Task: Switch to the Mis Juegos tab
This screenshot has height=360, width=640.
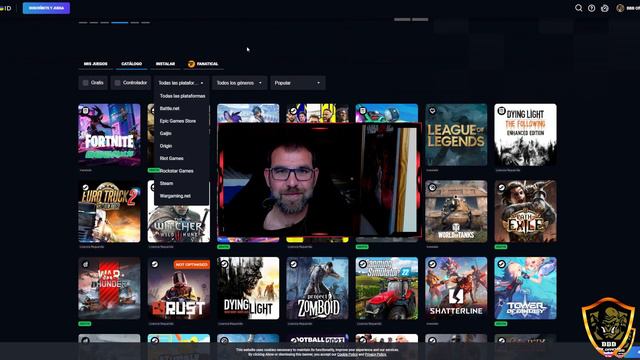Action: point(96,64)
